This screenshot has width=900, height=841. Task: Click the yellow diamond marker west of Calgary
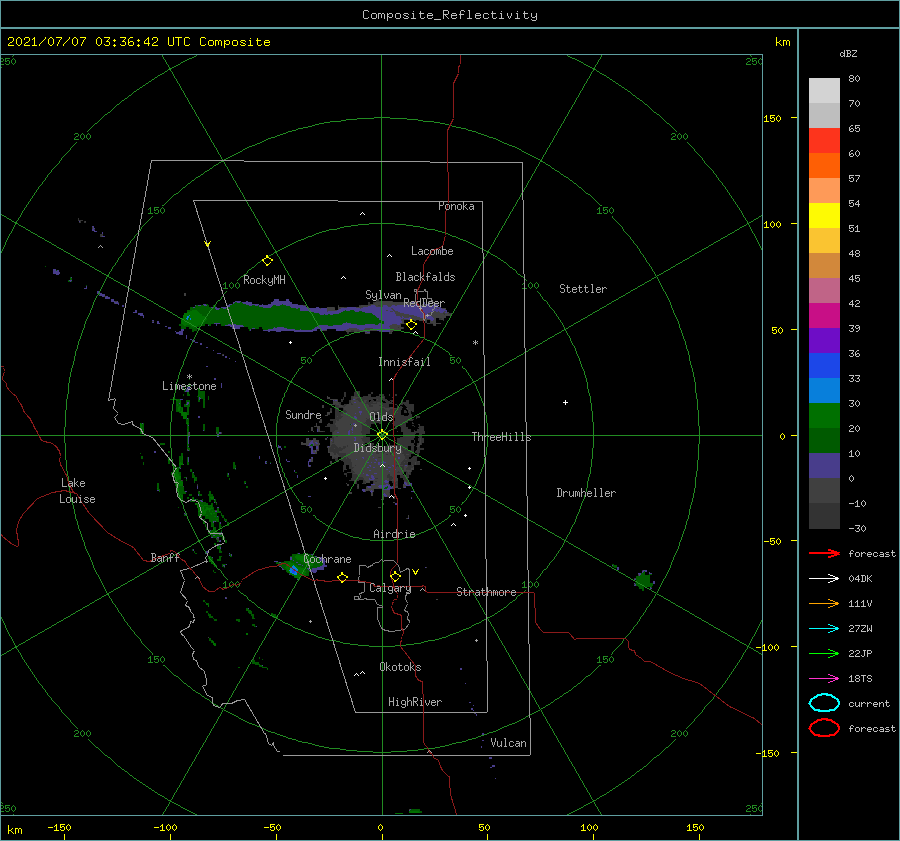pos(342,577)
